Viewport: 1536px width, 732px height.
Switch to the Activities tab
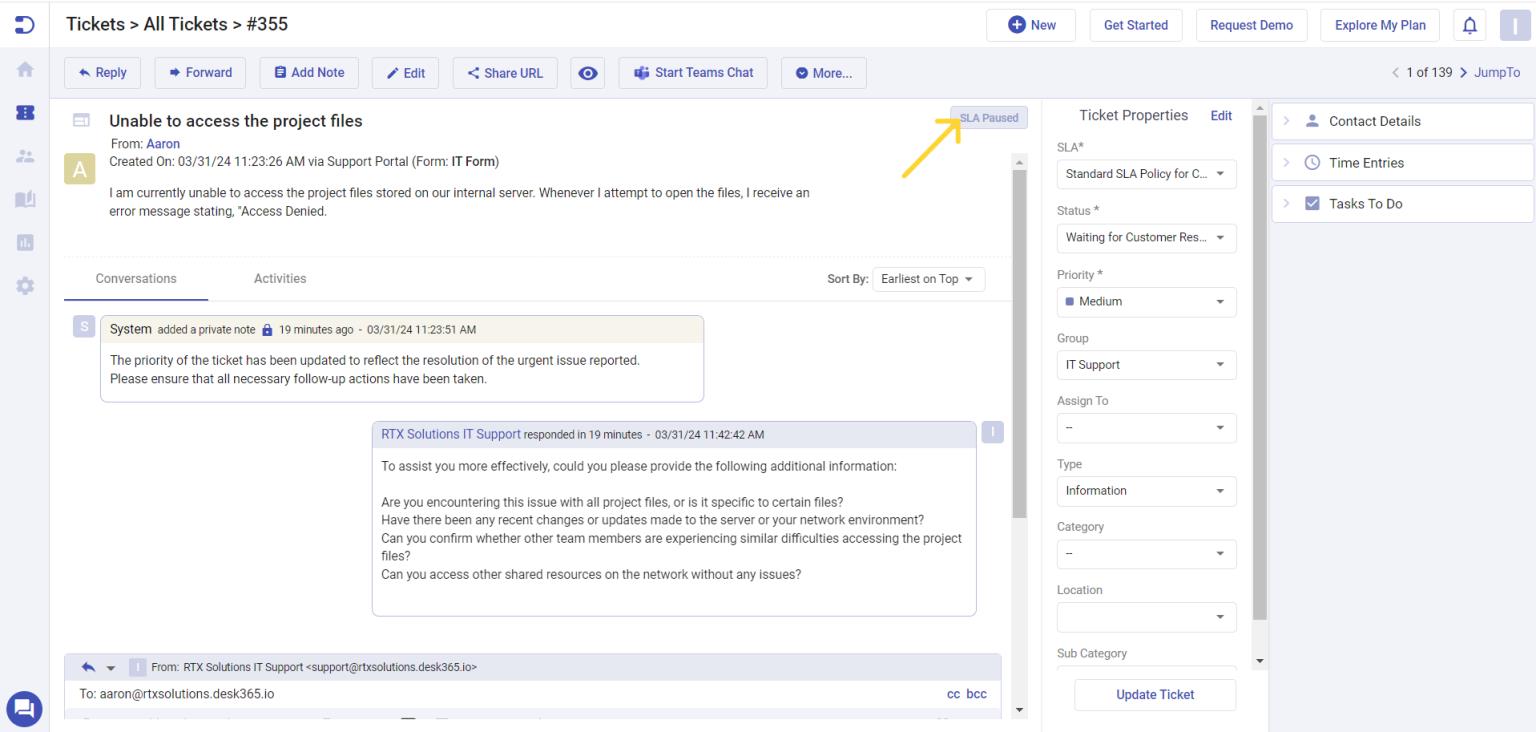point(279,278)
